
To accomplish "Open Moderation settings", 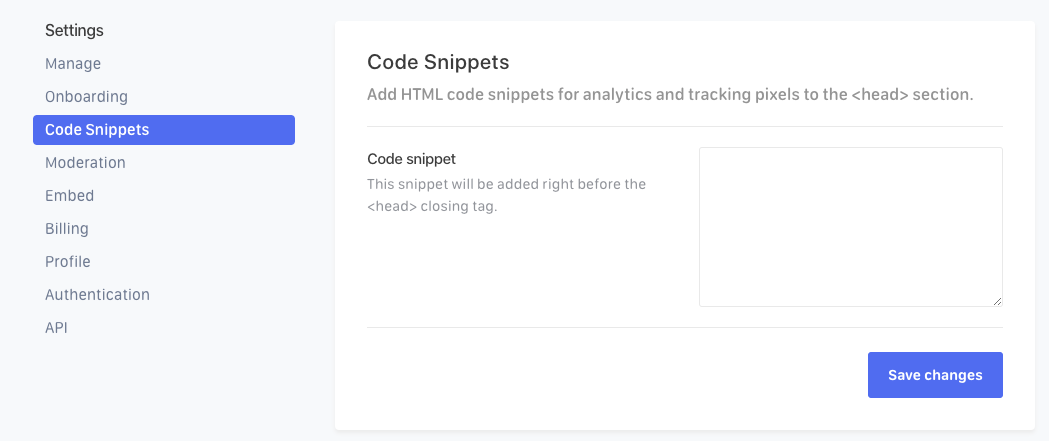I will tap(85, 163).
